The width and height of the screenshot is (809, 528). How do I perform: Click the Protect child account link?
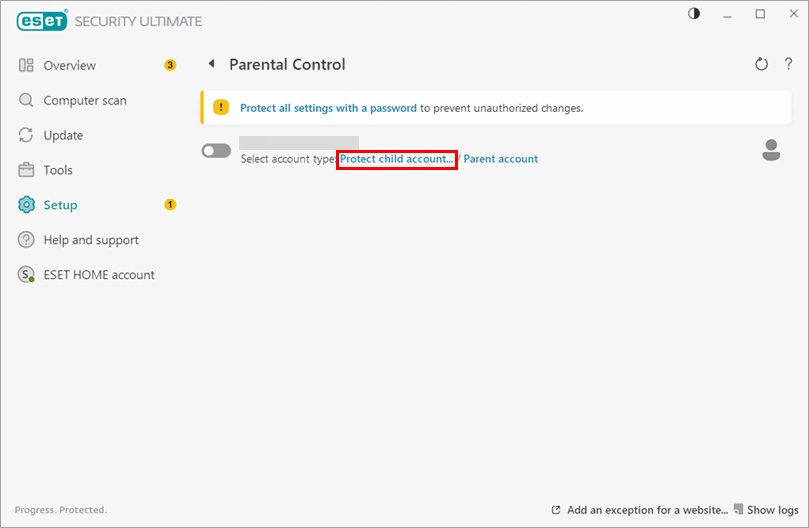point(397,159)
